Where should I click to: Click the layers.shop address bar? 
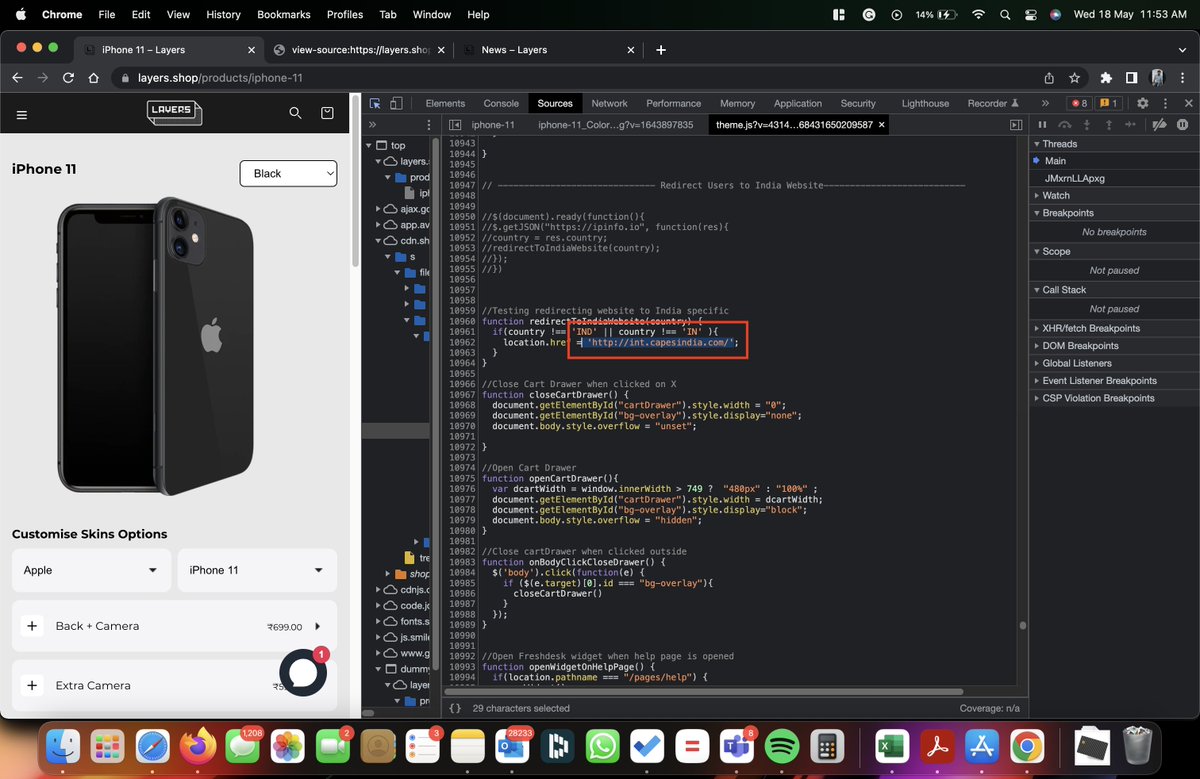[x=575, y=77]
